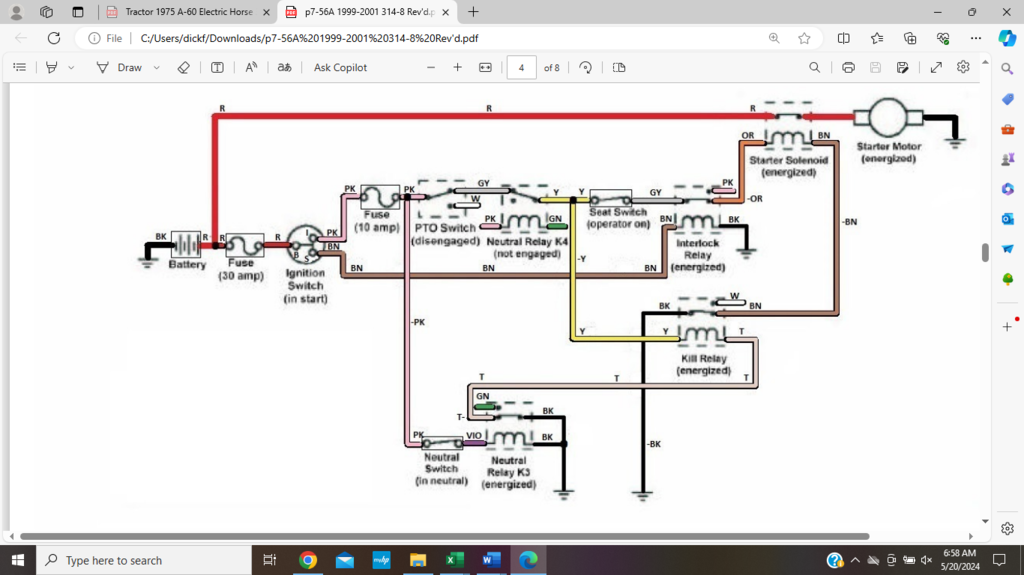Zoom in with the plus button
This screenshot has height=575, width=1024.
click(457, 67)
